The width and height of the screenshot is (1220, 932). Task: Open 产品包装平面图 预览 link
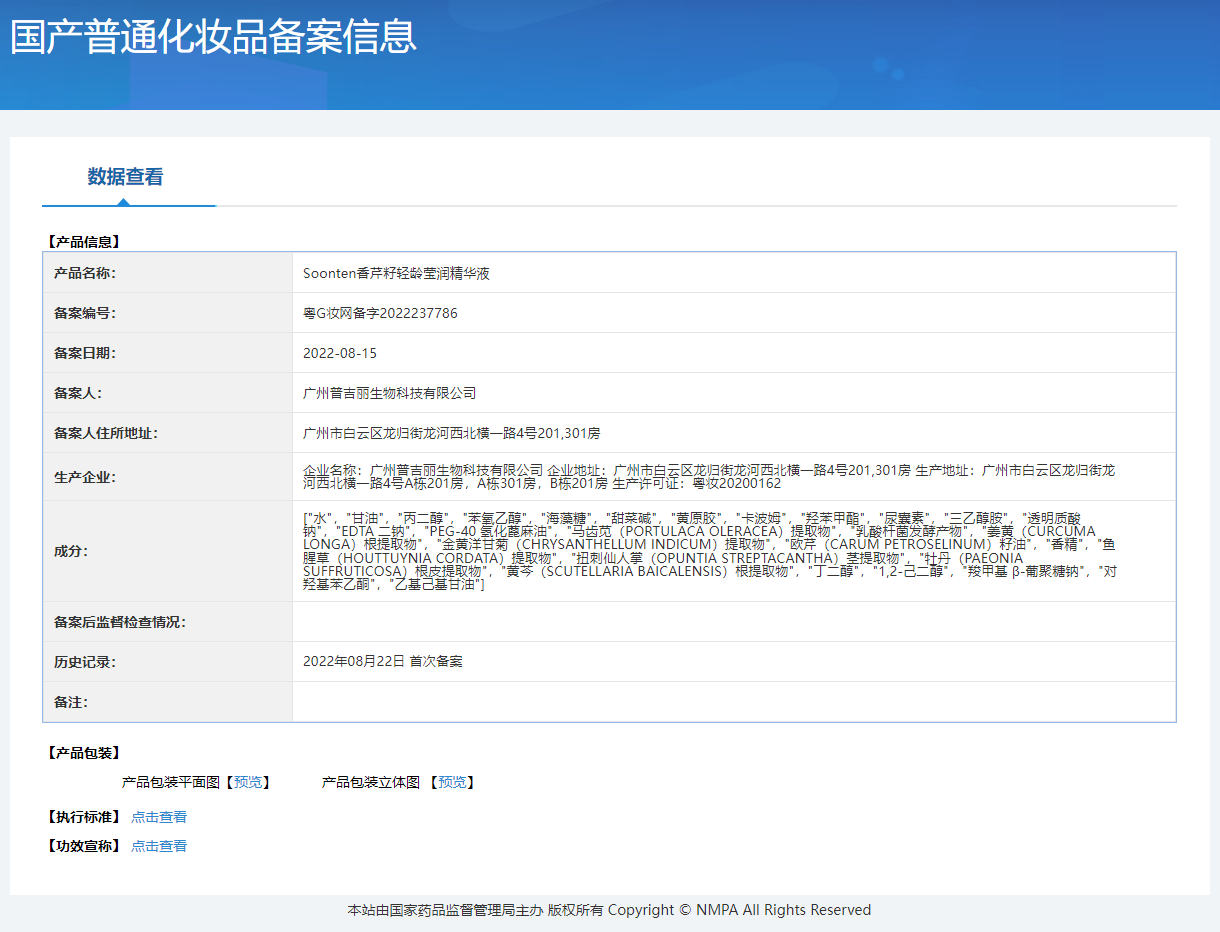(x=247, y=782)
